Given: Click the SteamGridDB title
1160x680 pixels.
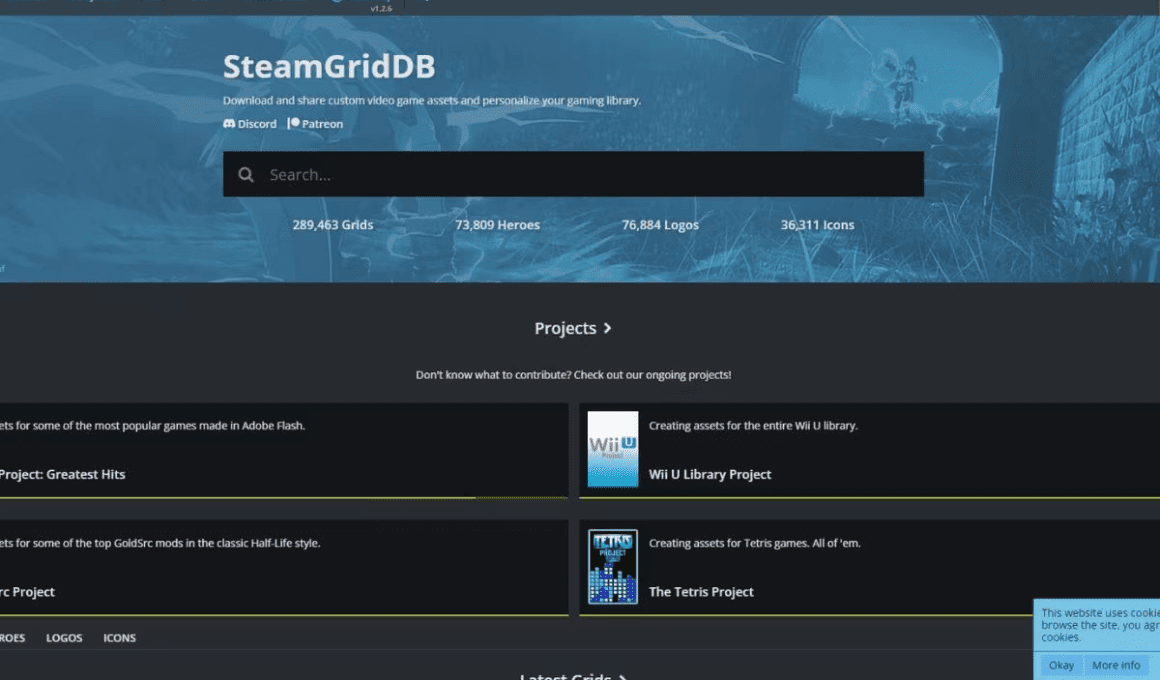Looking at the screenshot, I should (x=329, y=67).
